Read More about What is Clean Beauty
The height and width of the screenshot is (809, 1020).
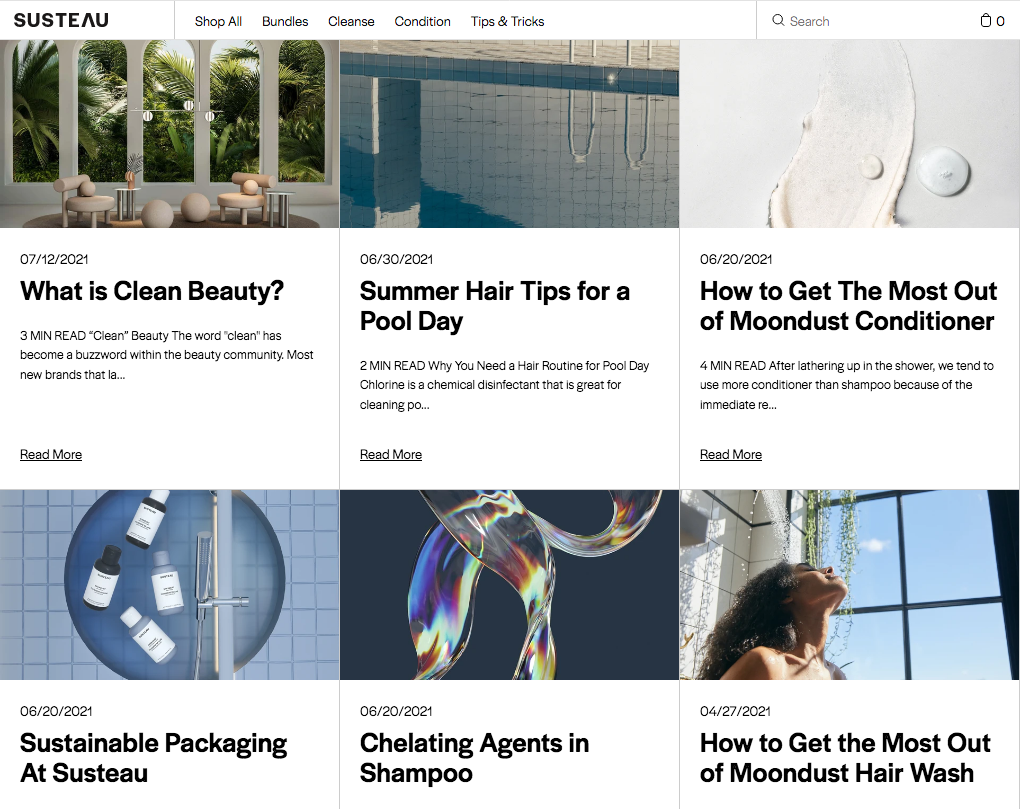[x=51, y=455]
